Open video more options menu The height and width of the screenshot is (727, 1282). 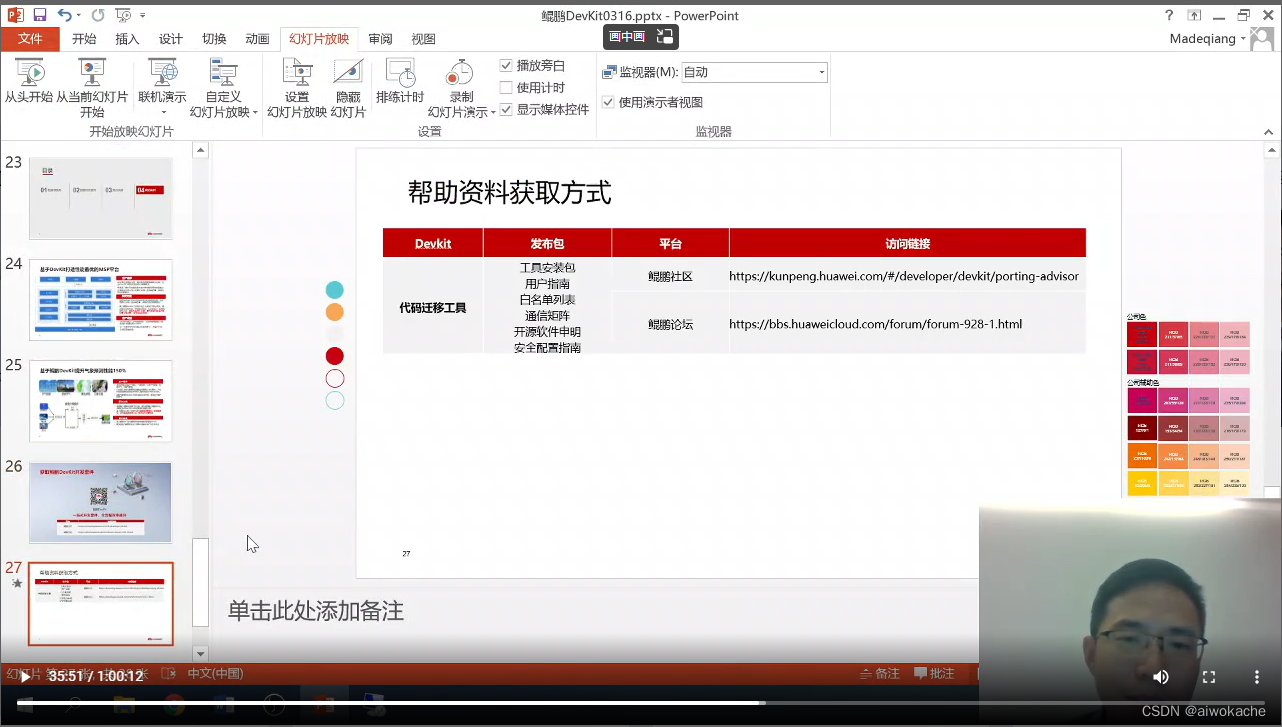(1257, 677)
